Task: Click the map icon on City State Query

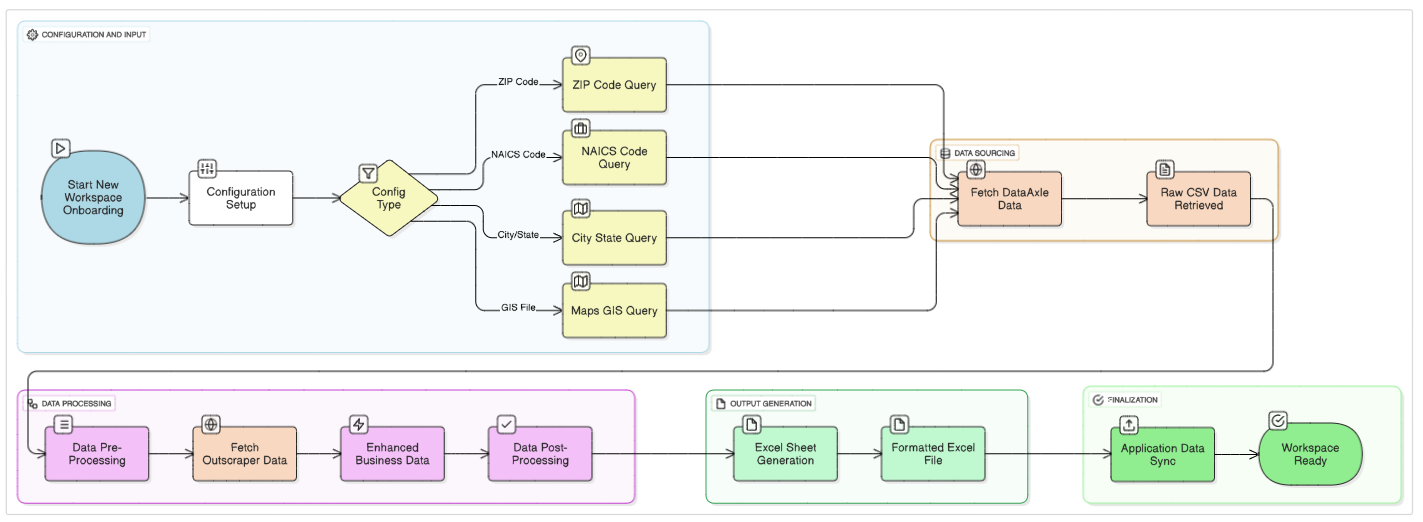Action: click(581, 208)
